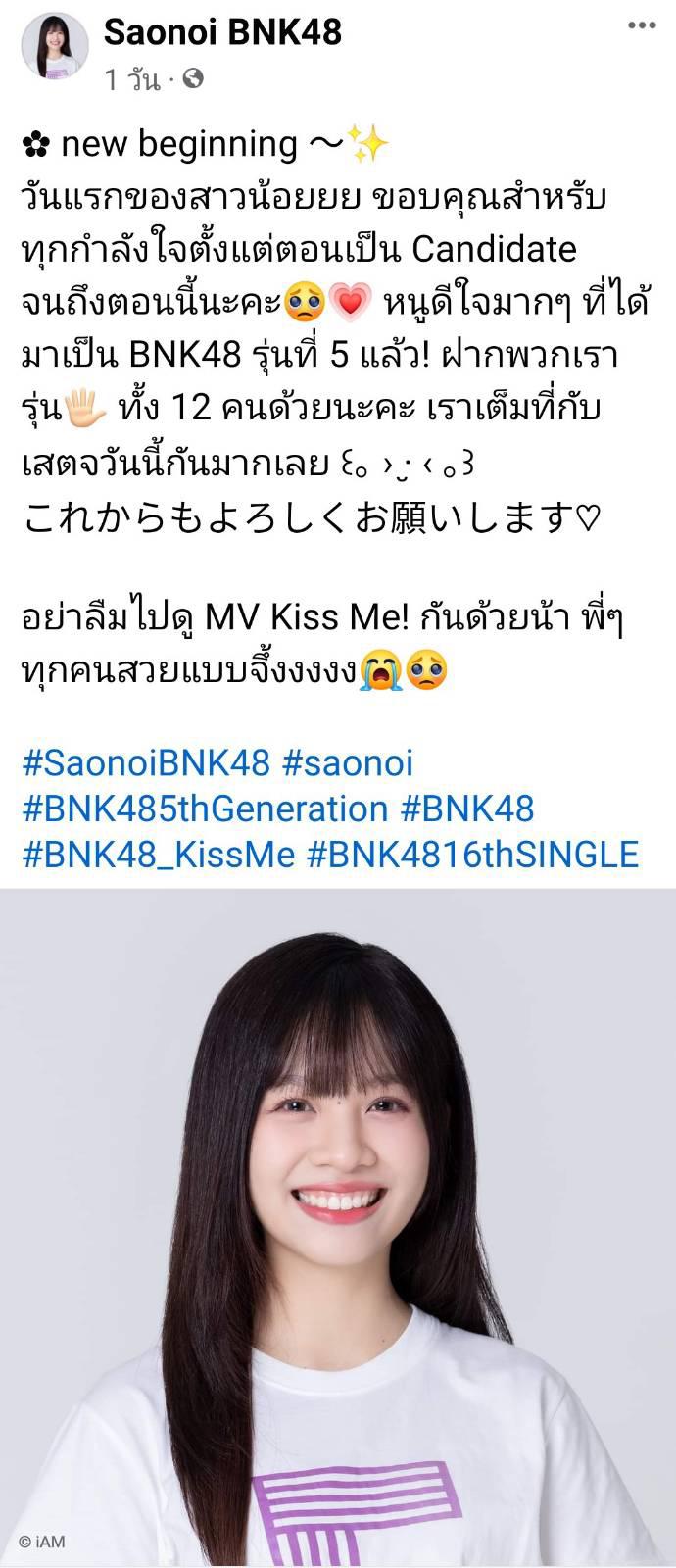This screenshot has width=676, height=1568.
Task: Open the #BNK485thGeneration hashtag
Action: [x=205, y=808]
